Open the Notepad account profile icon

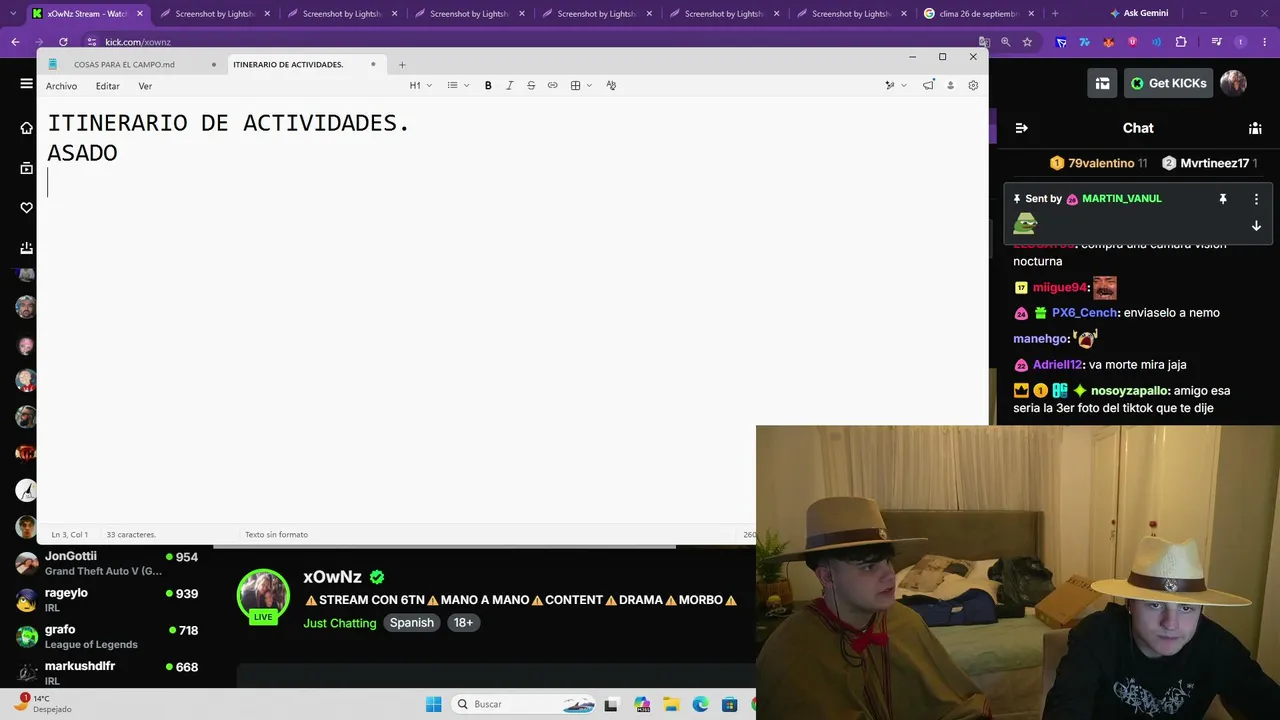950,86
